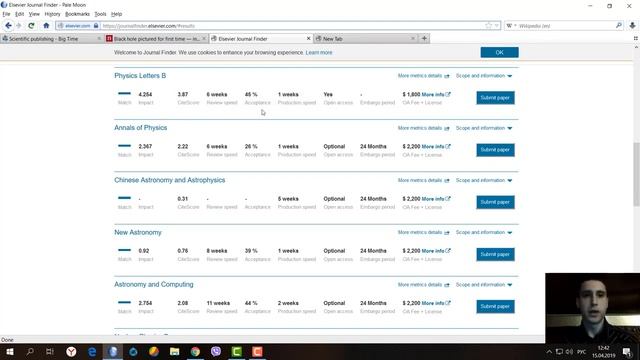Open the Physics Letters B journal title
The width and height of the screenshot is (640, 360).
coord(140,76)
